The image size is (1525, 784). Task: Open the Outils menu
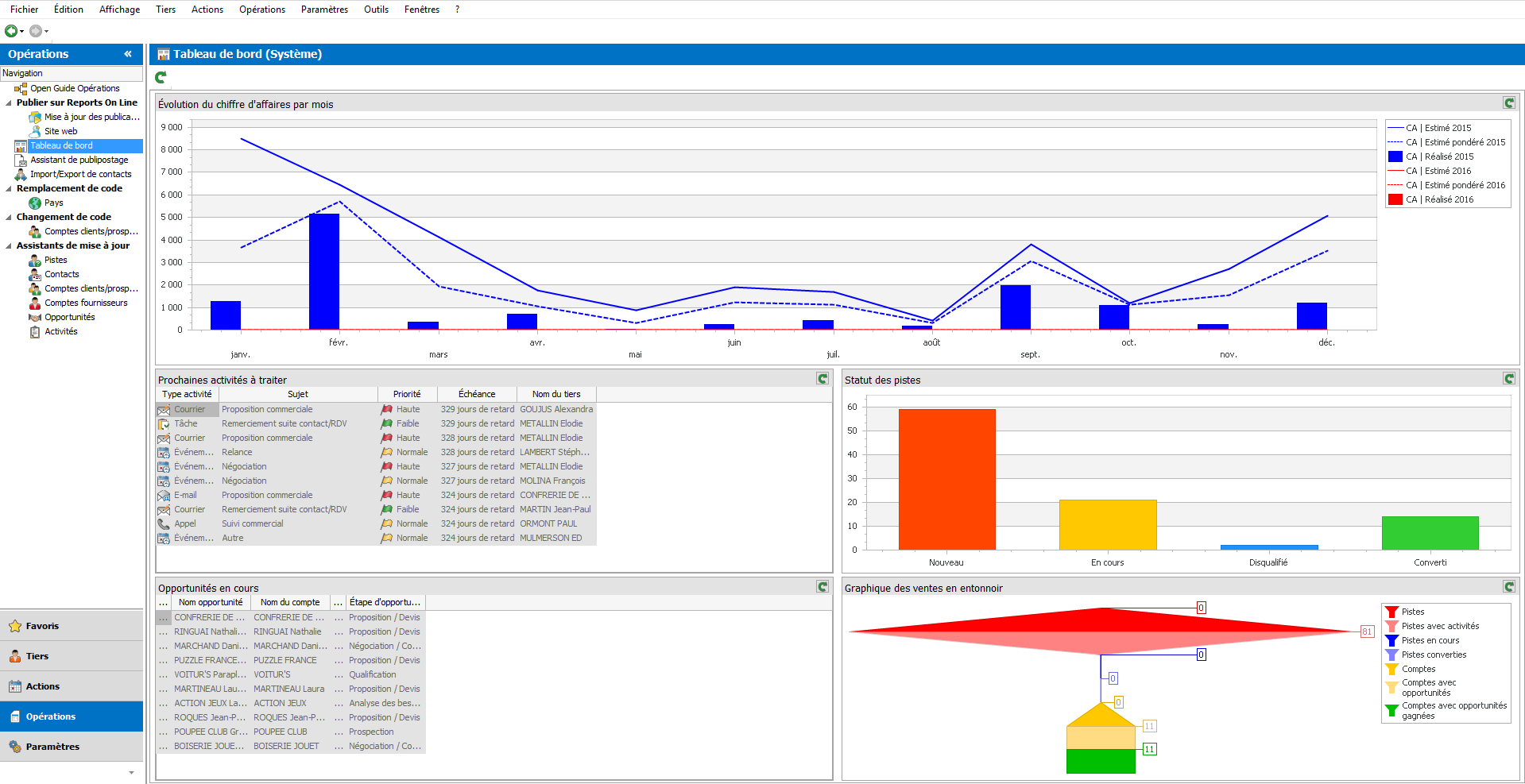tap(376, 9)
